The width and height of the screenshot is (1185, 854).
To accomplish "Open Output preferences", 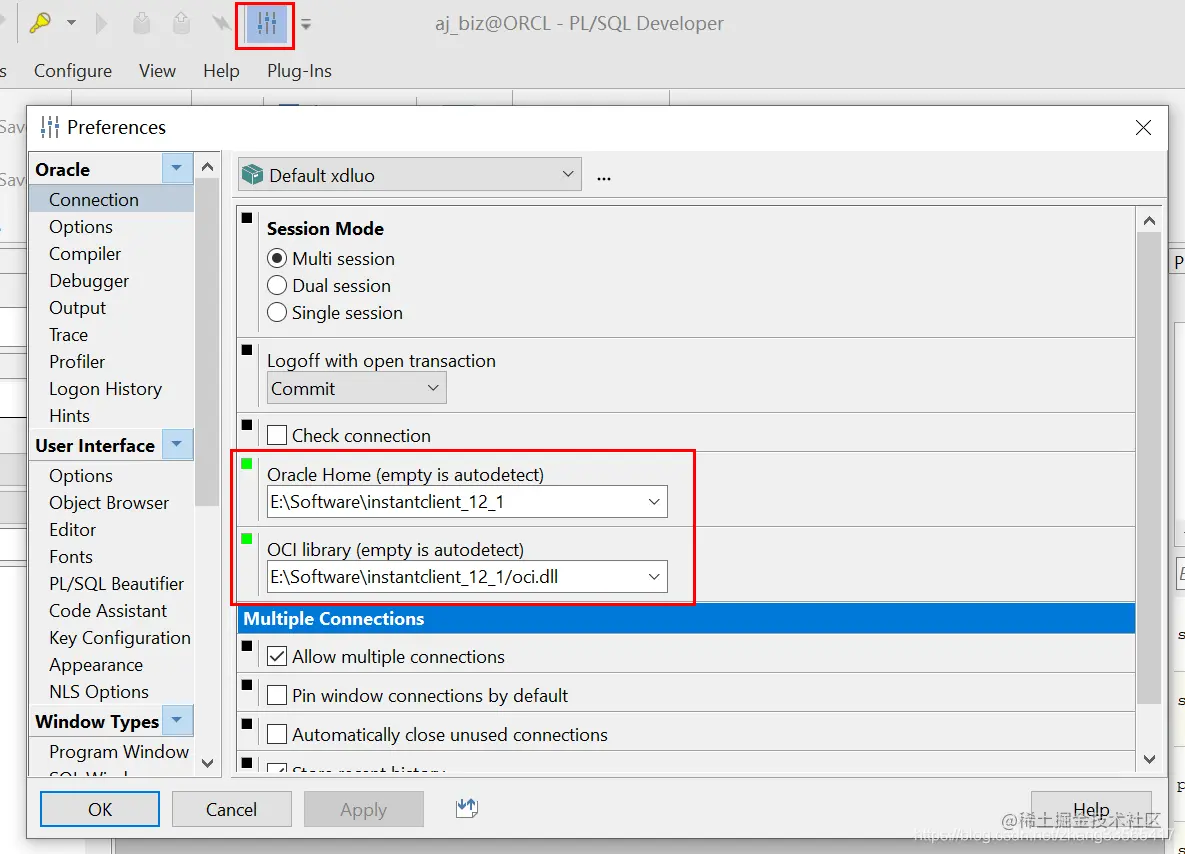I will coord(77,308).
